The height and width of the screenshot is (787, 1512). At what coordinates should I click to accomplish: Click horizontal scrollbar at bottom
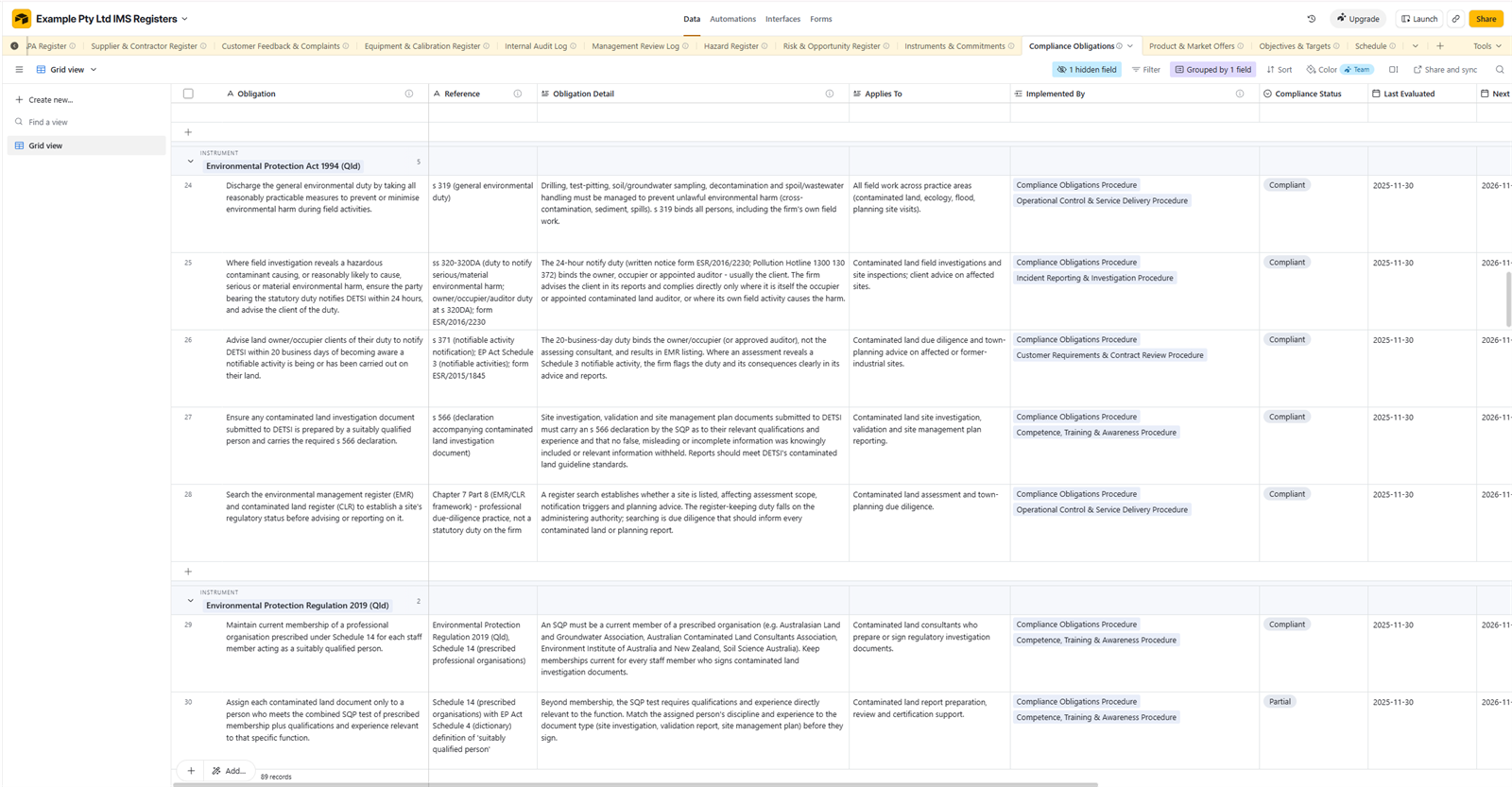coord(635,784)
